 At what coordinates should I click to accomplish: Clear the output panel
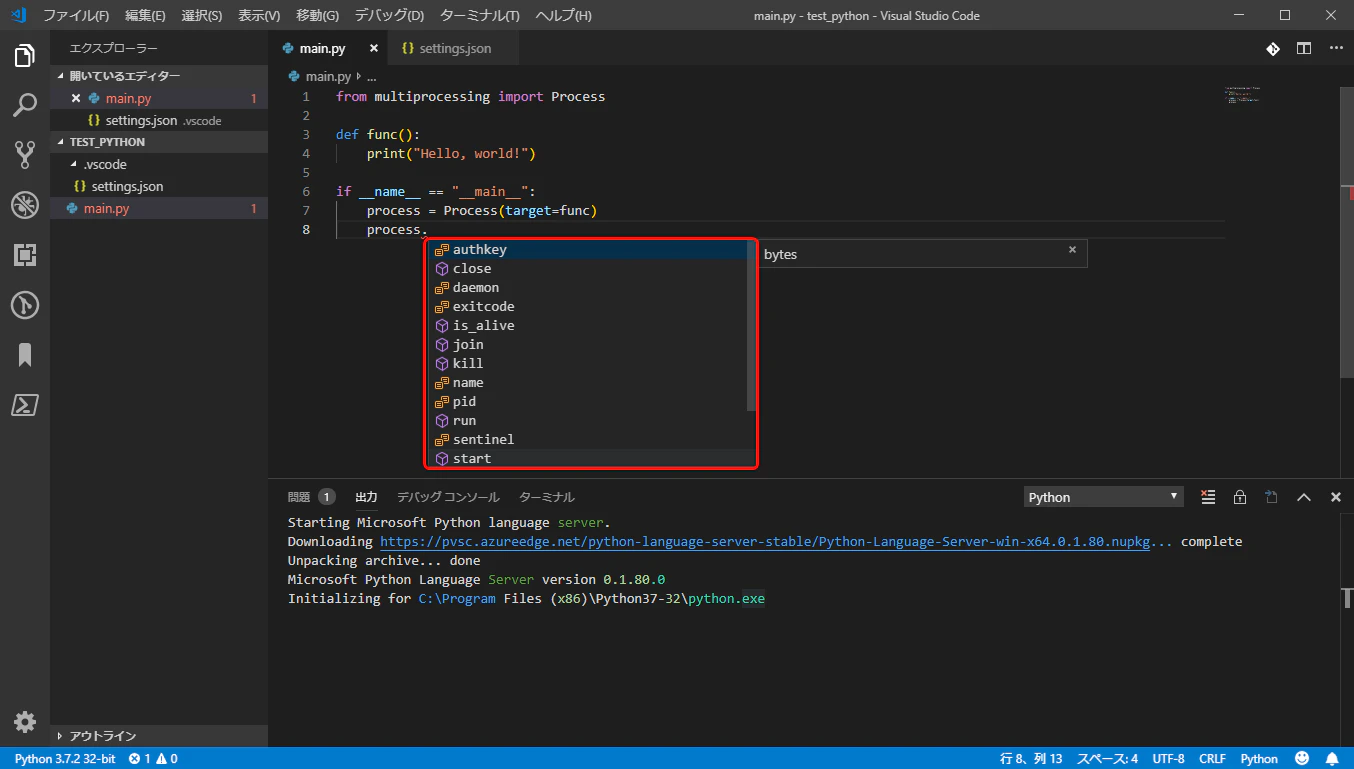coord(1208,497)
